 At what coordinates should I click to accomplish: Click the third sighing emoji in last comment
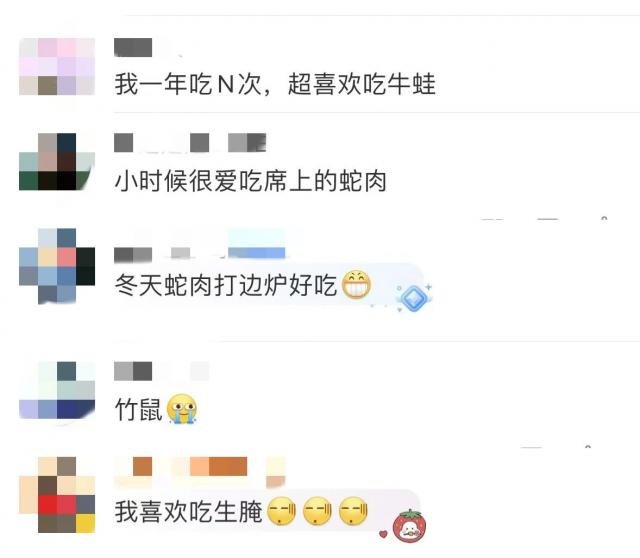(x=353, y=511)
